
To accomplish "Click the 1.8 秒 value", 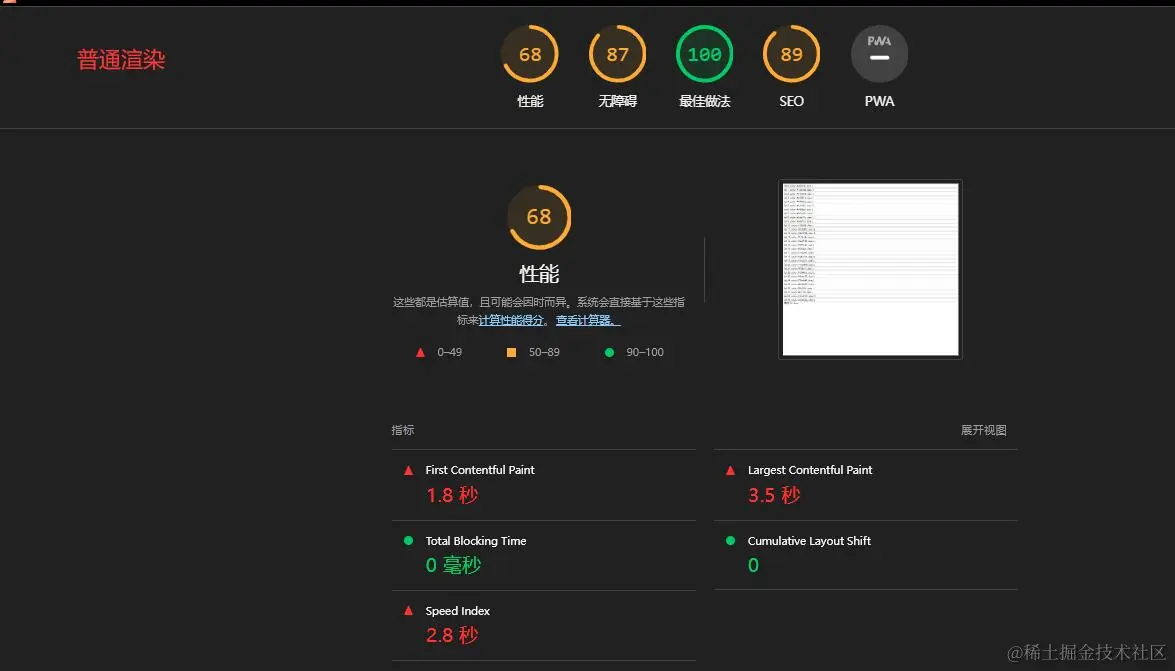I will (452, 495).
